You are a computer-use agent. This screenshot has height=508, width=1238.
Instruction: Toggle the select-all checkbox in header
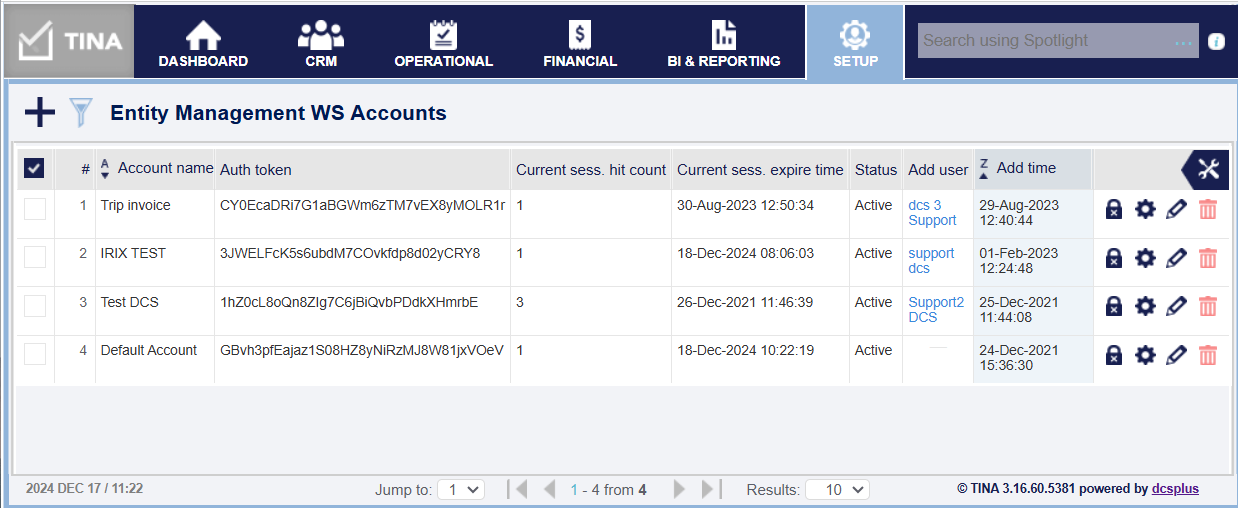(34, 169)
